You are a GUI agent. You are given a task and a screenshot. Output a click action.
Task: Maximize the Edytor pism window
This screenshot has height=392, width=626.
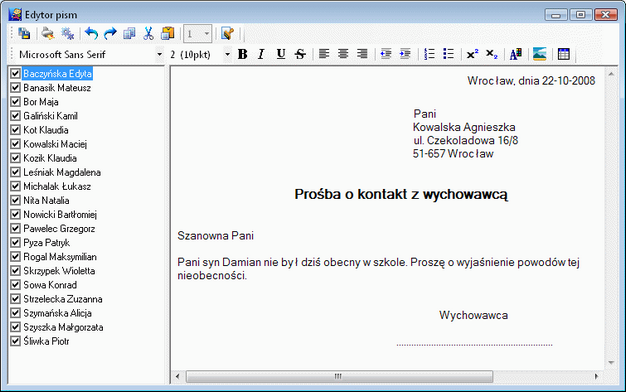[x=580, y=15]
